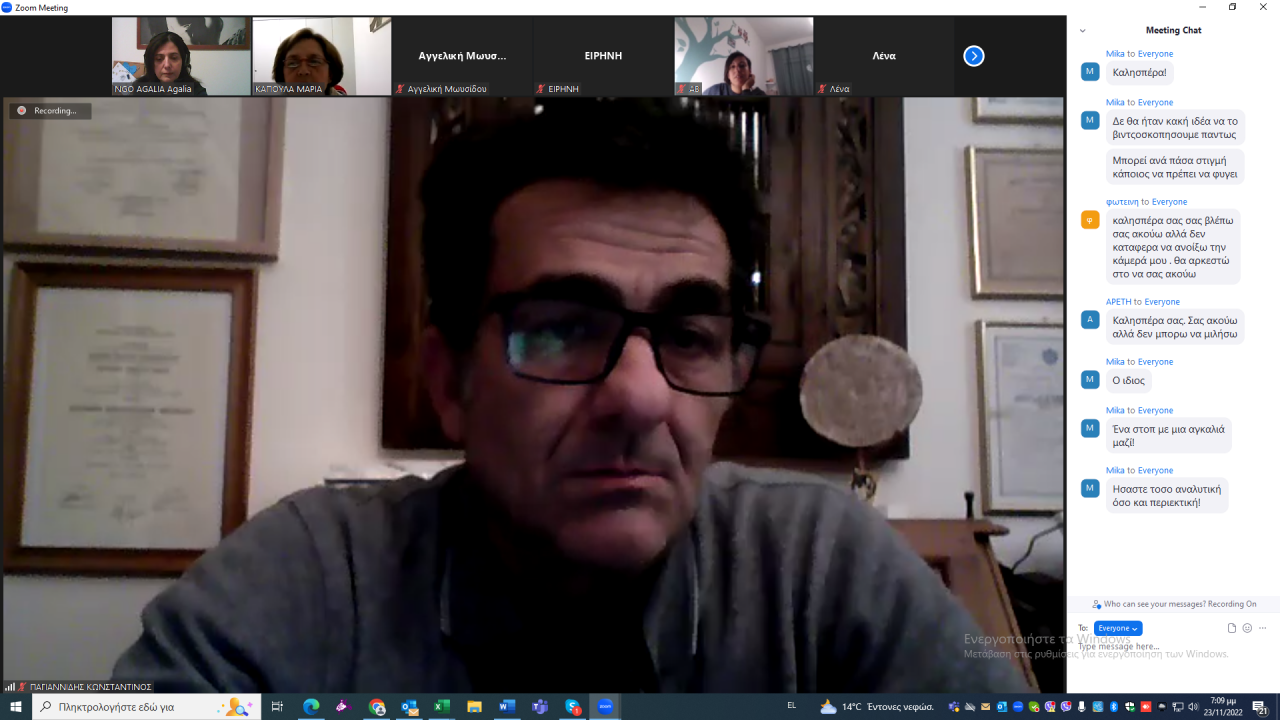
Task: Open the Everyone recipient dropdown
Action: pyautogui.click(x=1118, y=628)
